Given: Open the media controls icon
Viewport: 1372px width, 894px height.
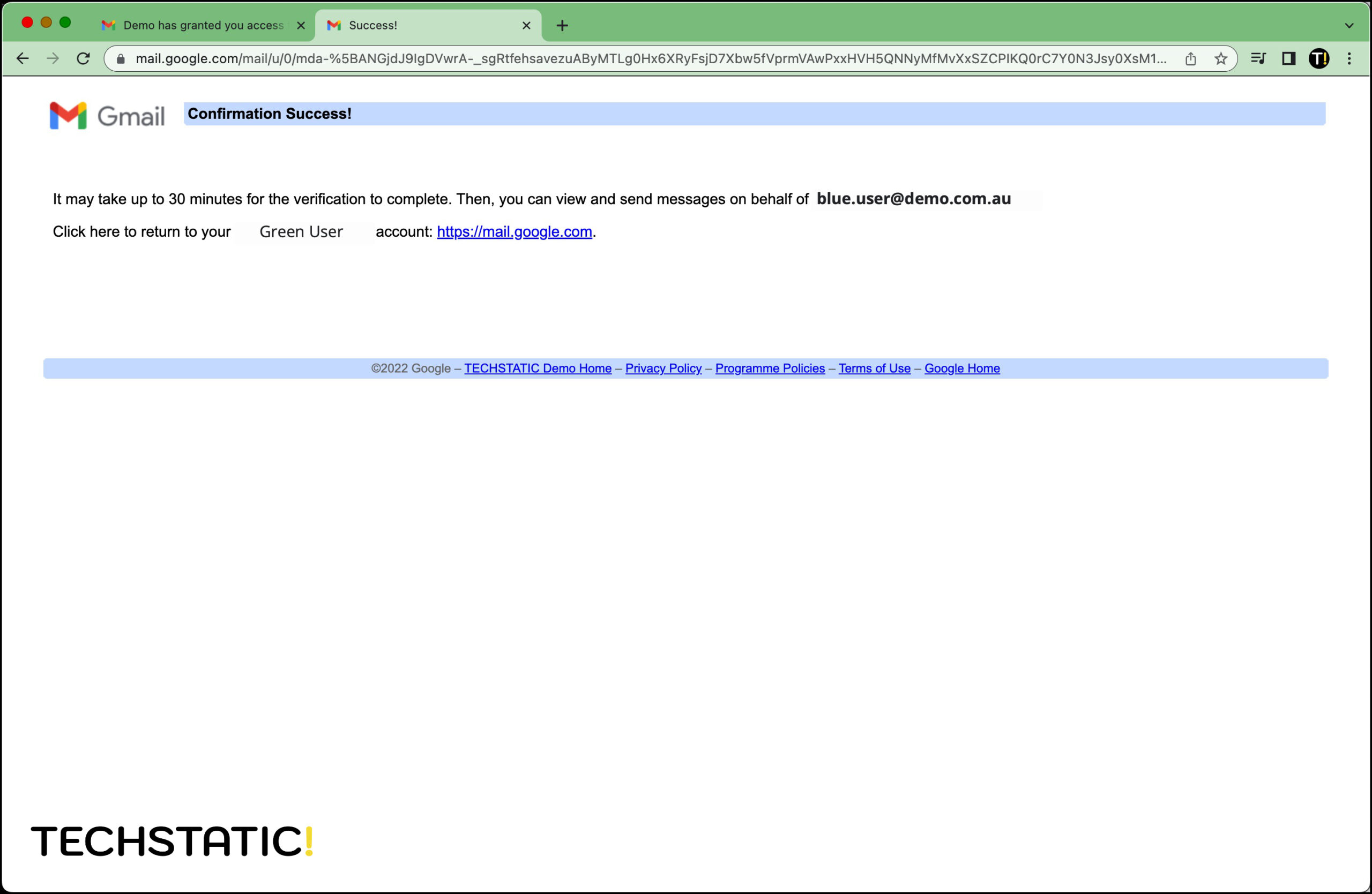Looking at the screenshot, I should pos(1258,58).
